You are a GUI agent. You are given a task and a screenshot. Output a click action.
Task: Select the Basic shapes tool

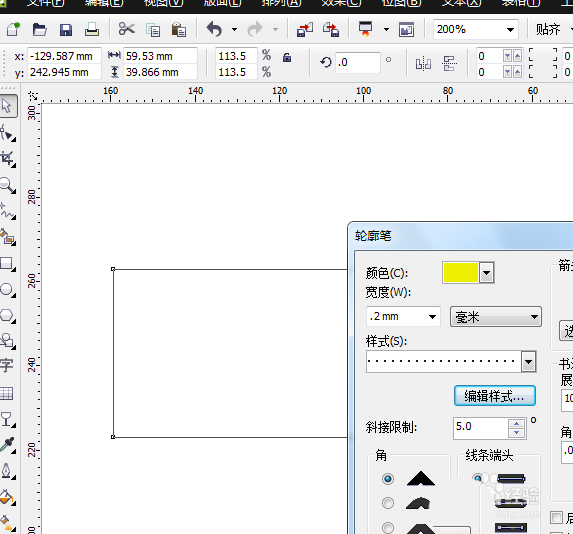click(7, 340)
